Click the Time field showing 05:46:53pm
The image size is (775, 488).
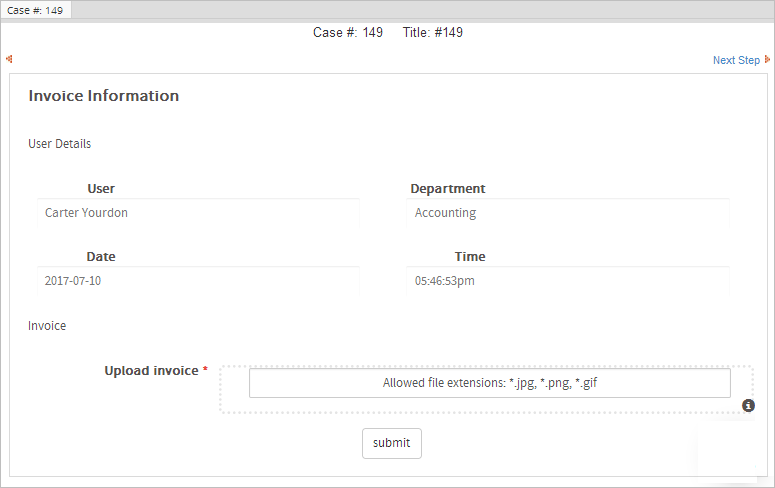click(568, 281)
